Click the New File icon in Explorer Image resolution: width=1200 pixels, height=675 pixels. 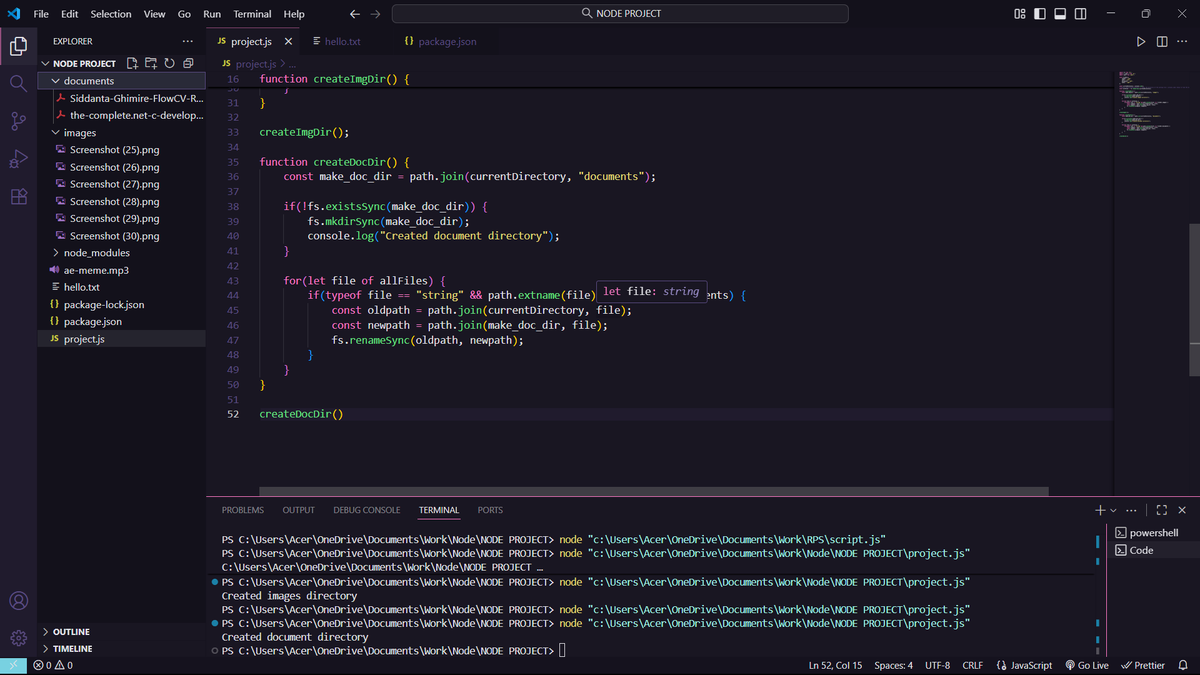134,63
